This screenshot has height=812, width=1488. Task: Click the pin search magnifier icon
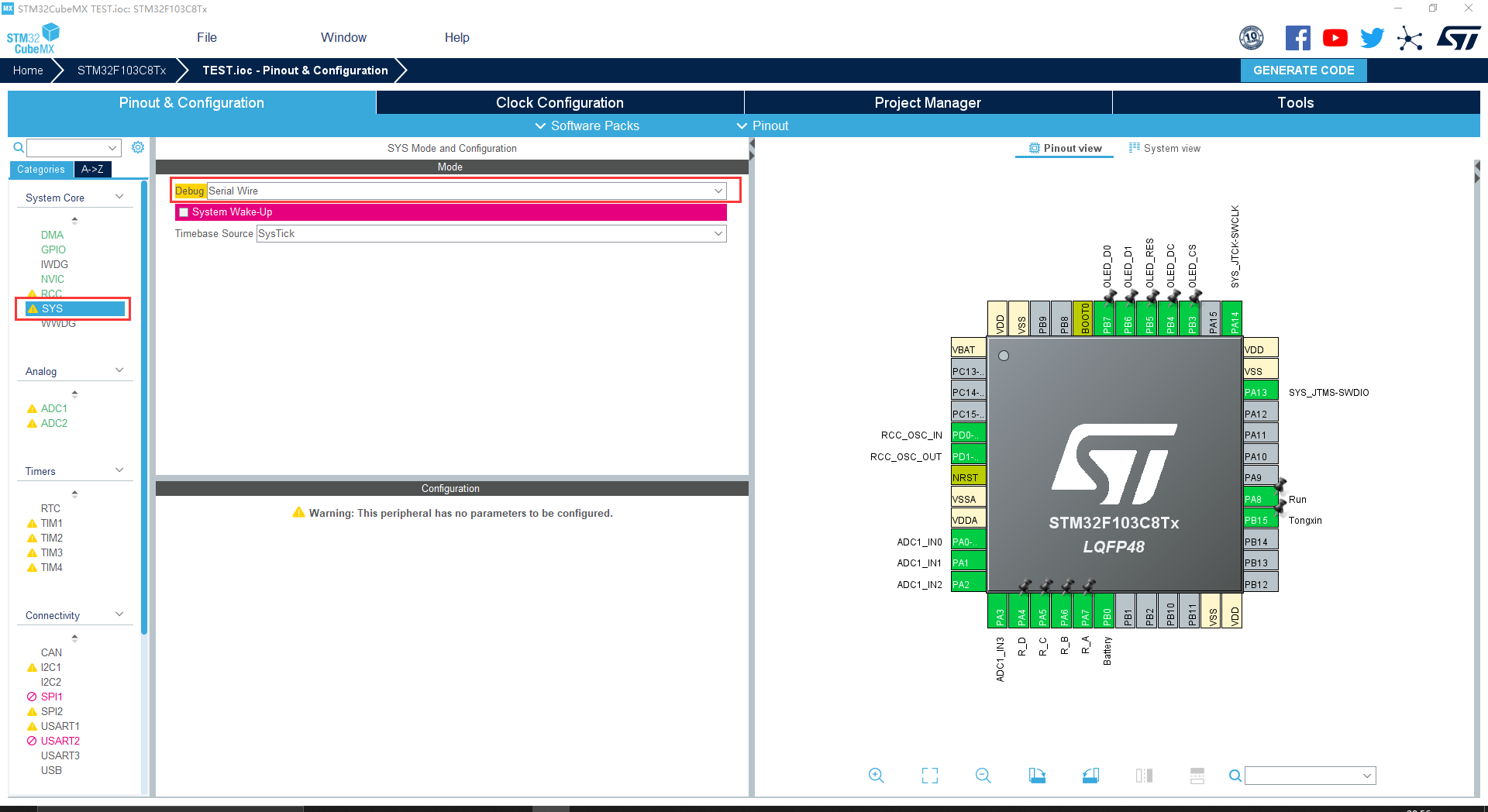coord(1235,776)
